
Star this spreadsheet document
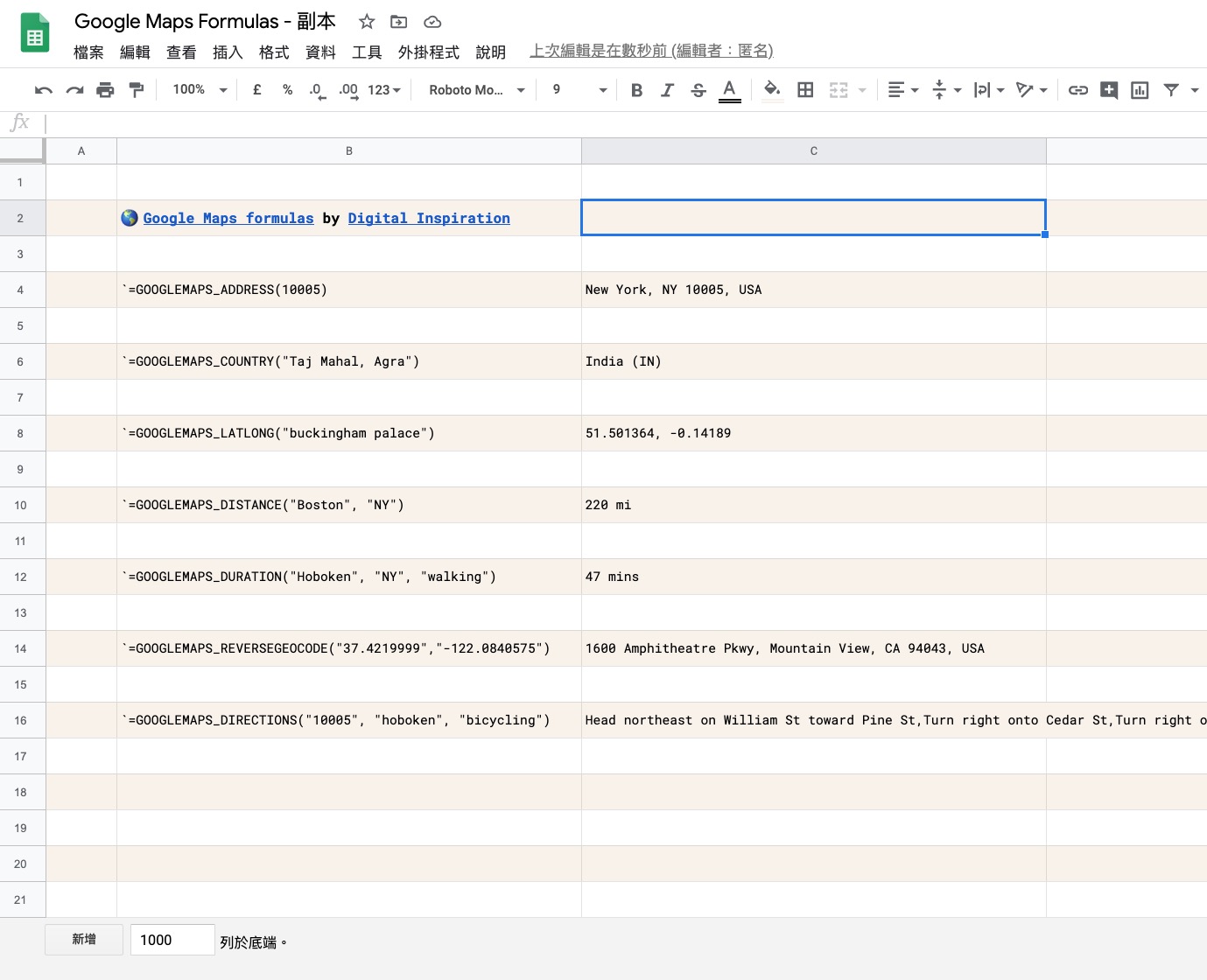(367, 22)
